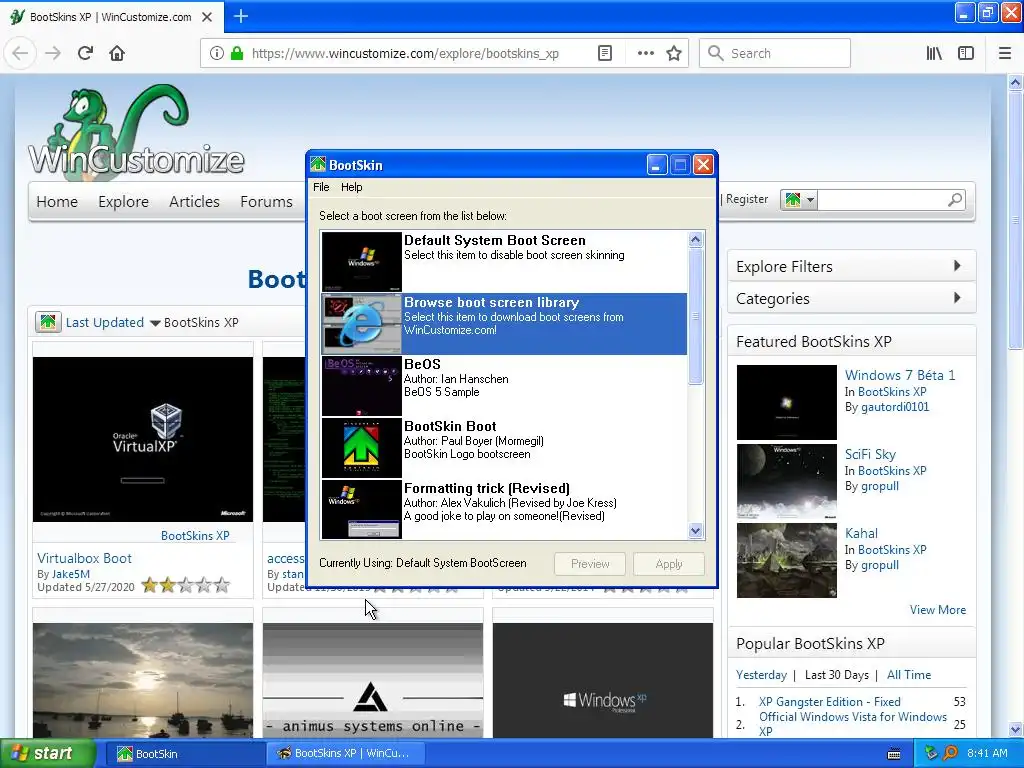1024x768 pixels.
Task: Click BootSkin list scroll down arrow
Action: 696,531
